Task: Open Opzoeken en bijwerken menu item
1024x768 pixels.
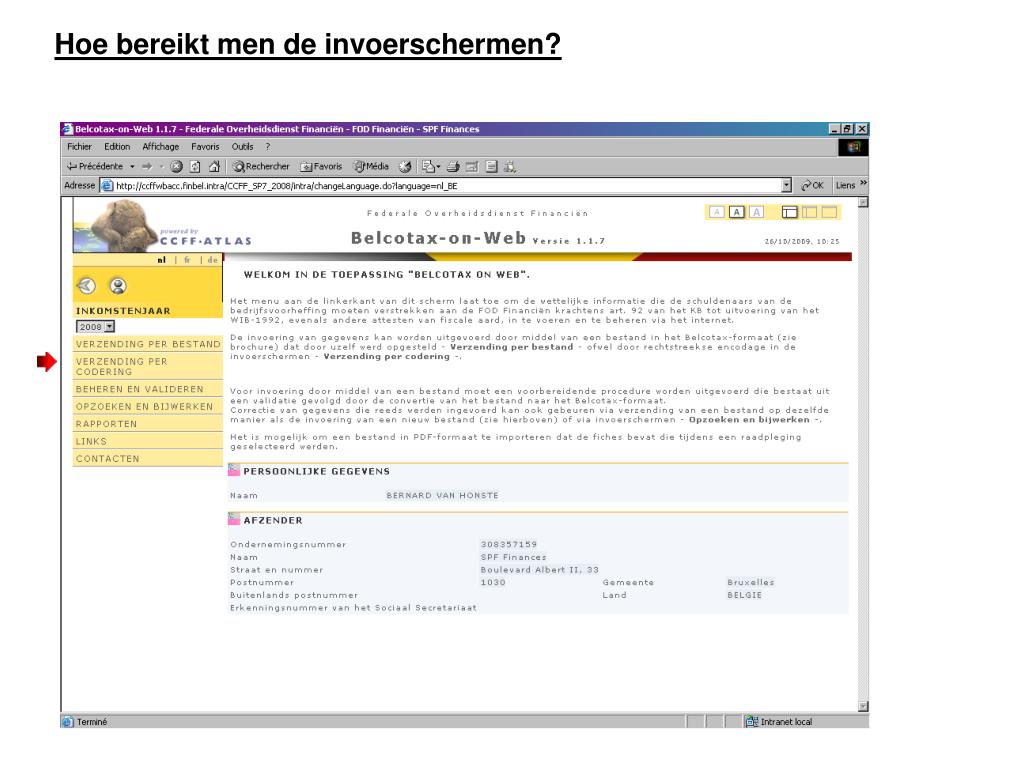Action: pyautogui.click(x=148, y=406)
